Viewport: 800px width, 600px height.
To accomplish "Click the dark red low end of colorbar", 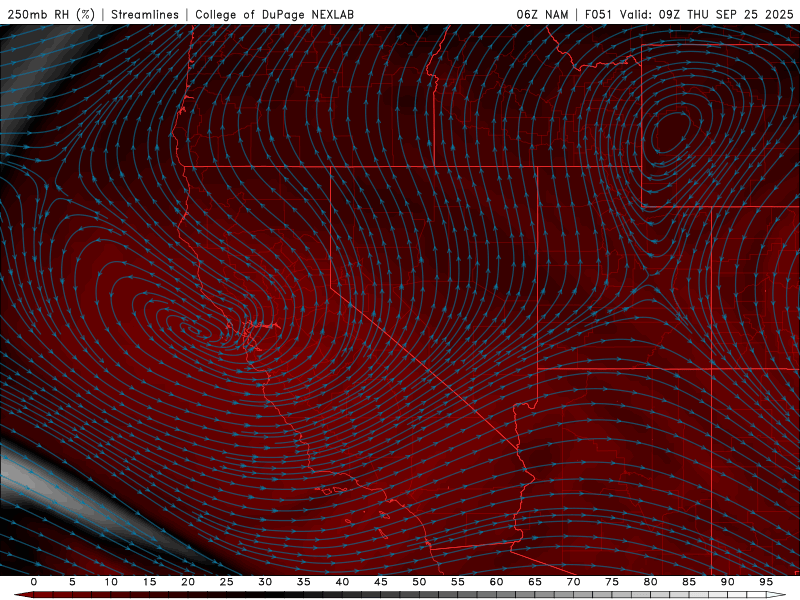I will pos(23,595).
